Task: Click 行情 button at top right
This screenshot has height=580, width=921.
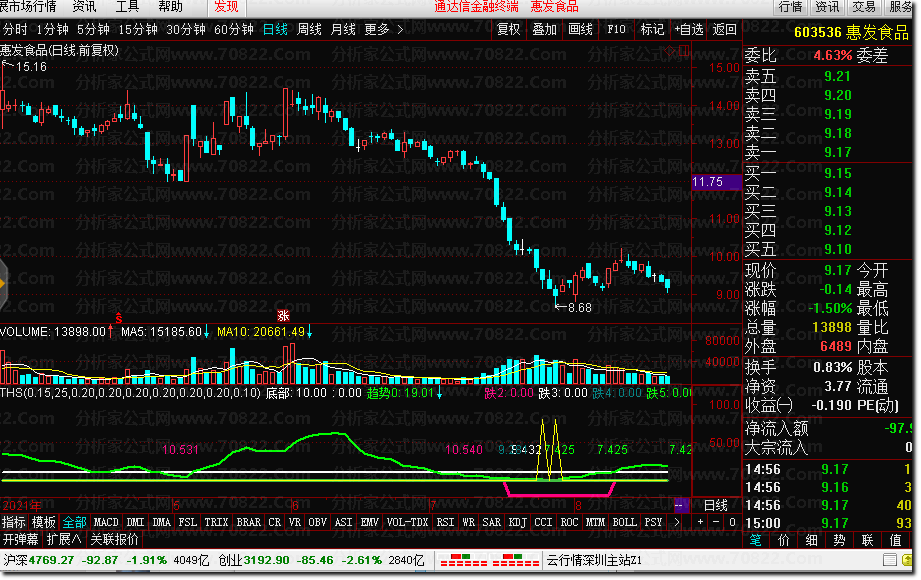Action: tap(790, 7)
